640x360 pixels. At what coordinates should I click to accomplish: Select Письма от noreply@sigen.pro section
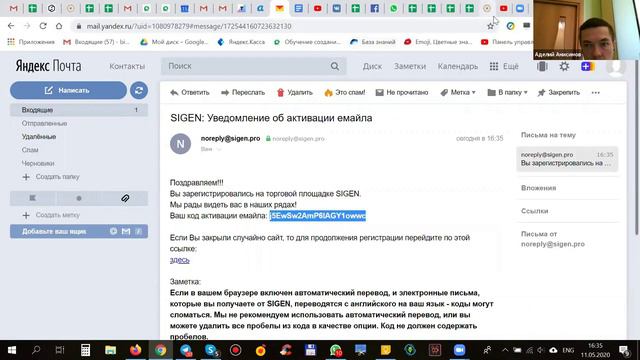553,239
